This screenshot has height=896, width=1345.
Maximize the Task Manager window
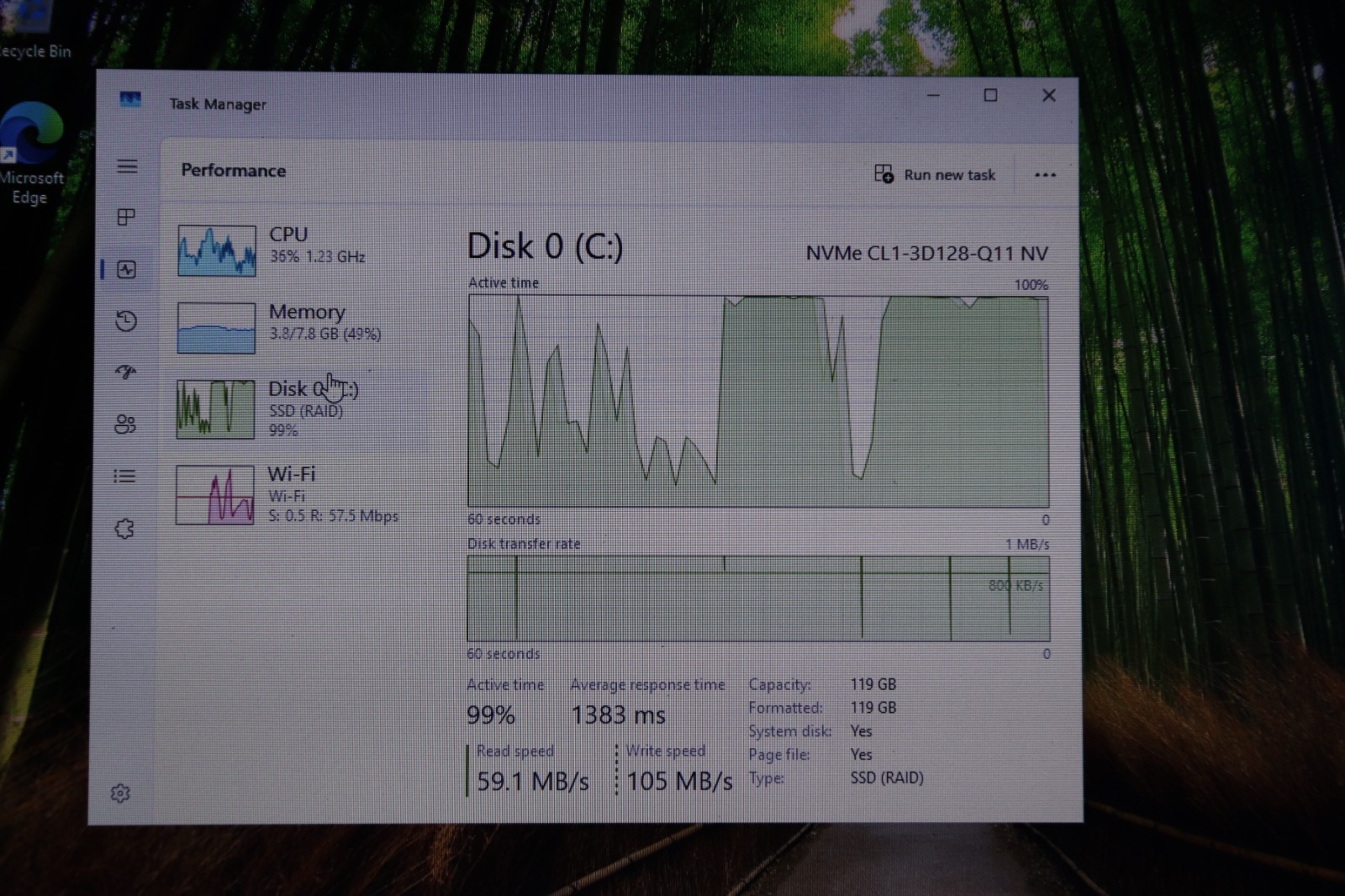tap(990, 95)
